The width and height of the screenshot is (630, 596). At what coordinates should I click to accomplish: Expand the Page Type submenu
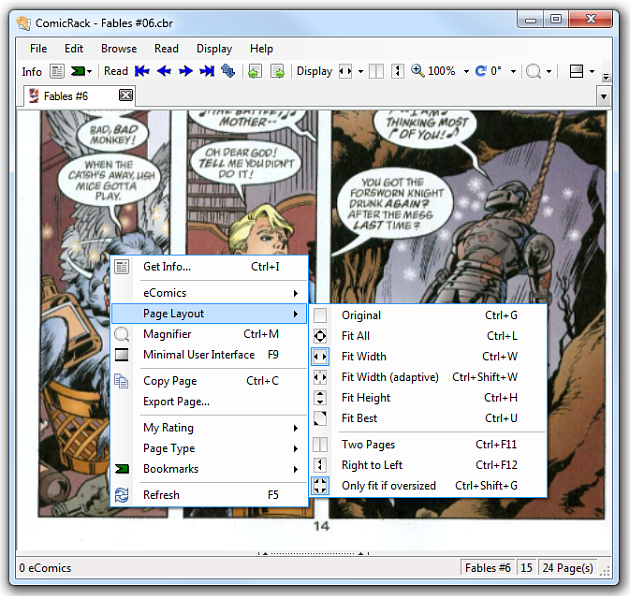coord(209,448)
